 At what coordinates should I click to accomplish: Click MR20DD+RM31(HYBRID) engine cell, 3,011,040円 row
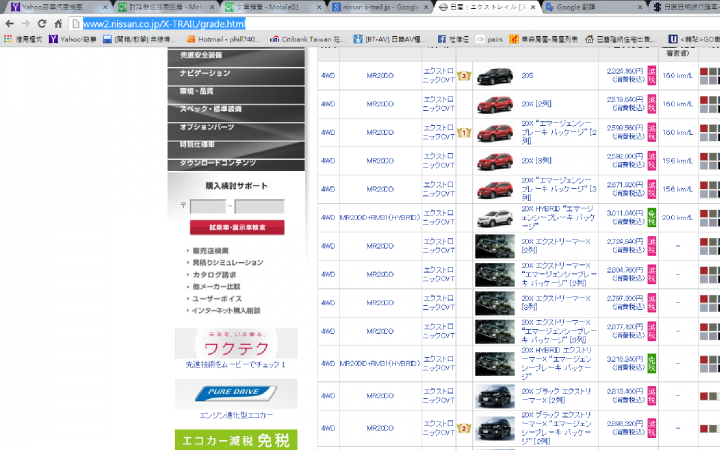[380, 217]
